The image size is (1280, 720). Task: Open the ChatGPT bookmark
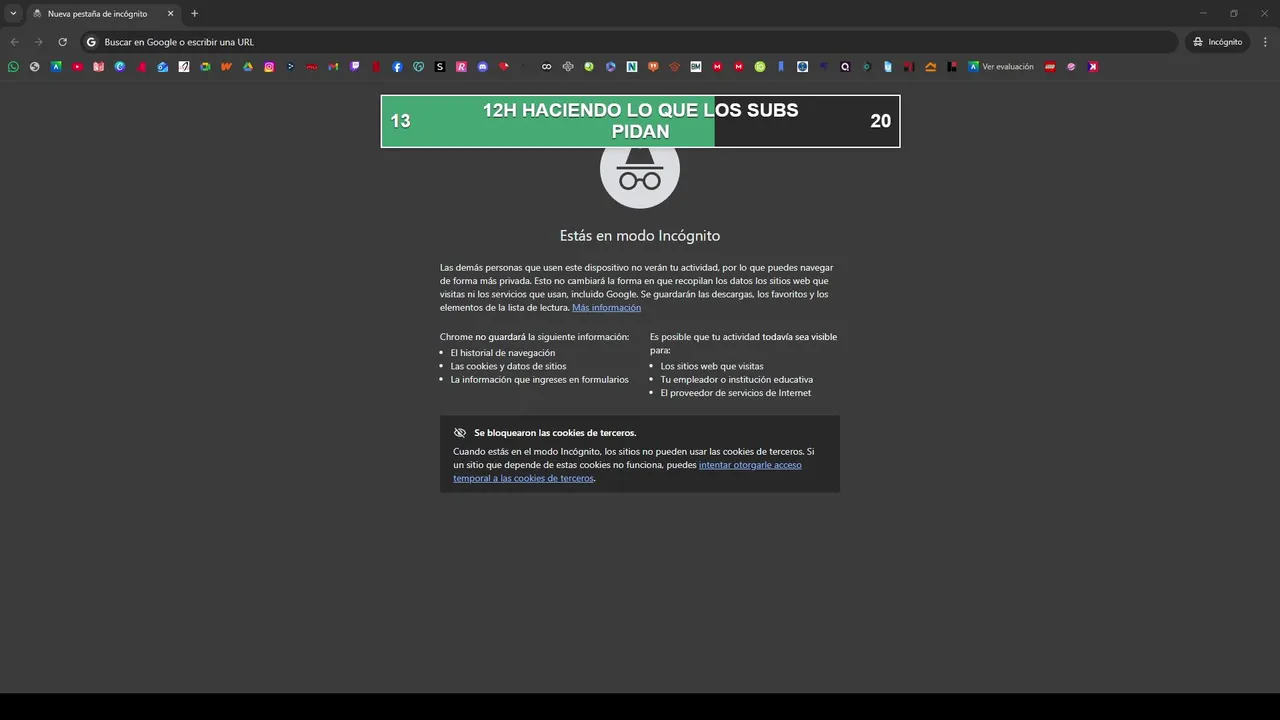coord(568,67)
